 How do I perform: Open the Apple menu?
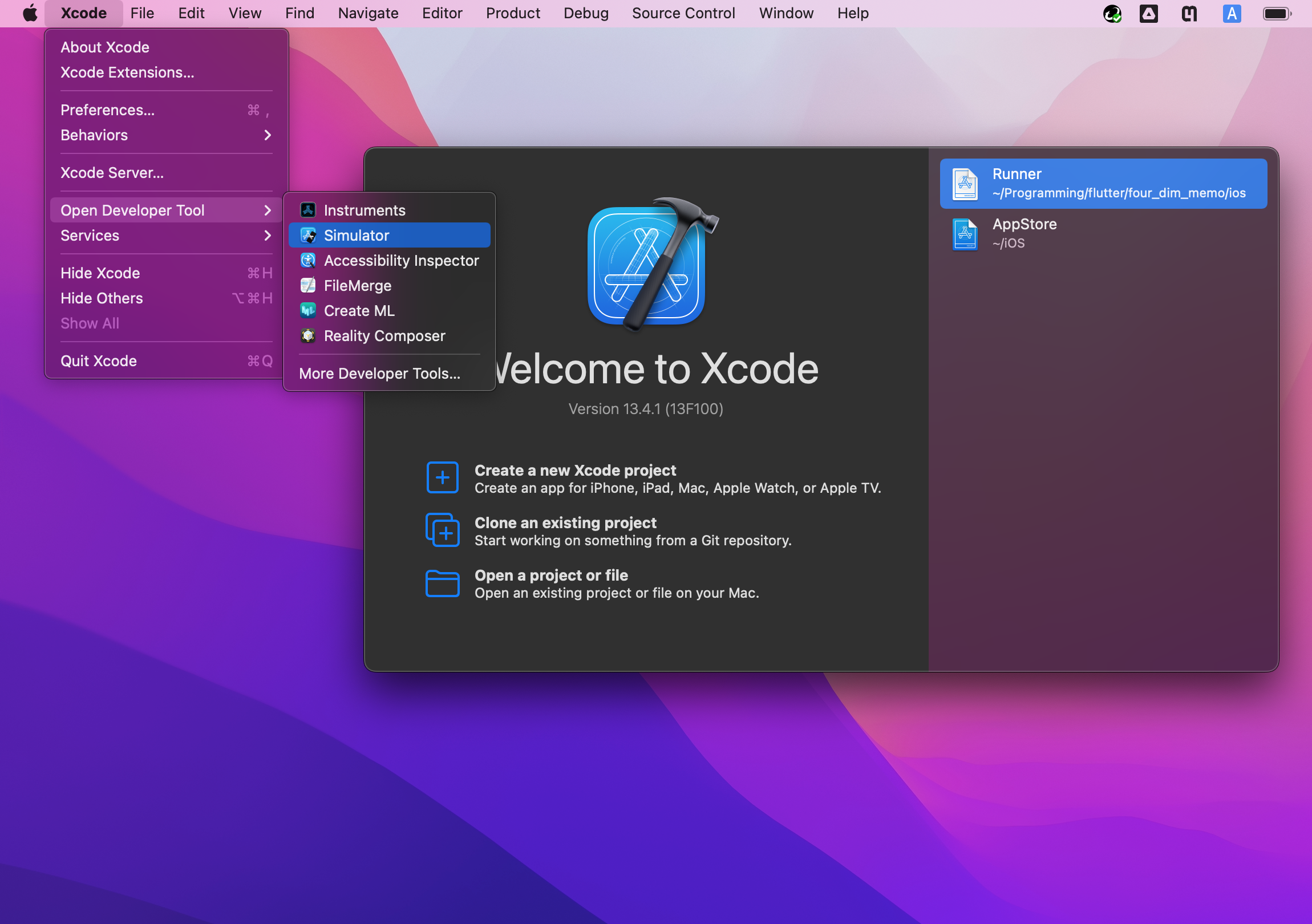(30, 13)
